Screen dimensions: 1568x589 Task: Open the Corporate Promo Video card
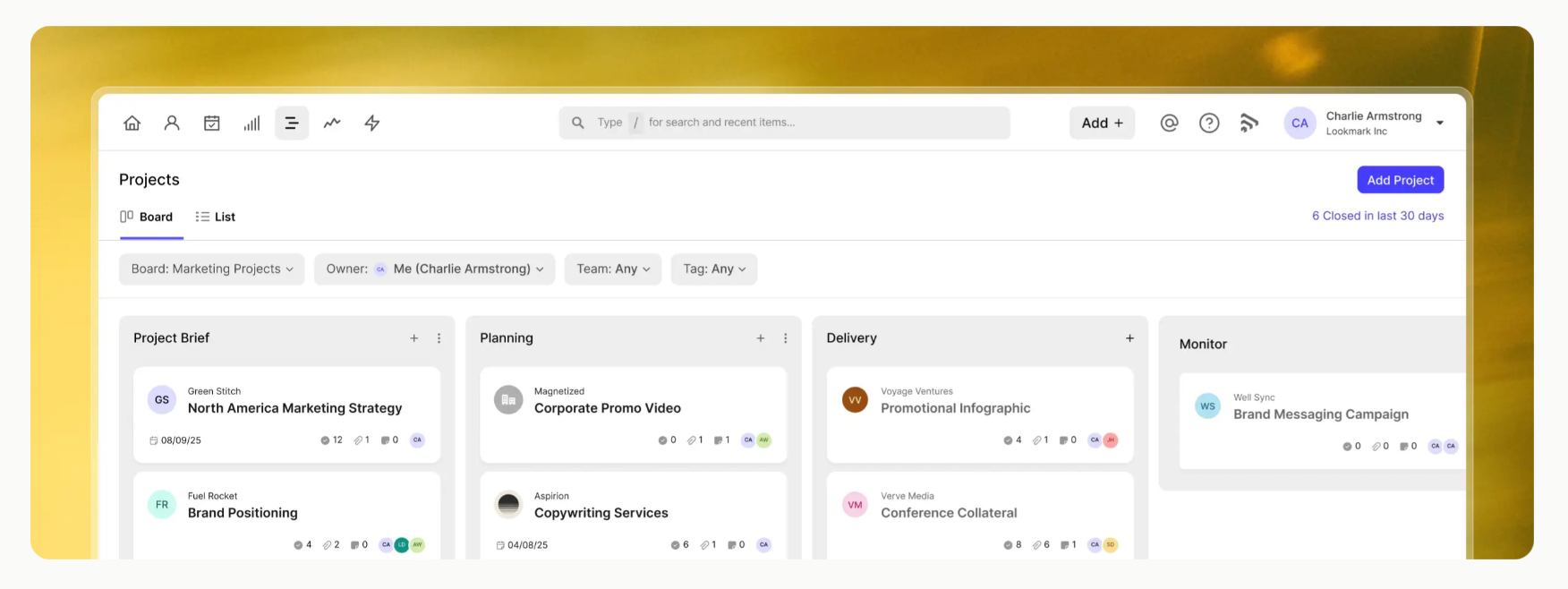[633, 414]
